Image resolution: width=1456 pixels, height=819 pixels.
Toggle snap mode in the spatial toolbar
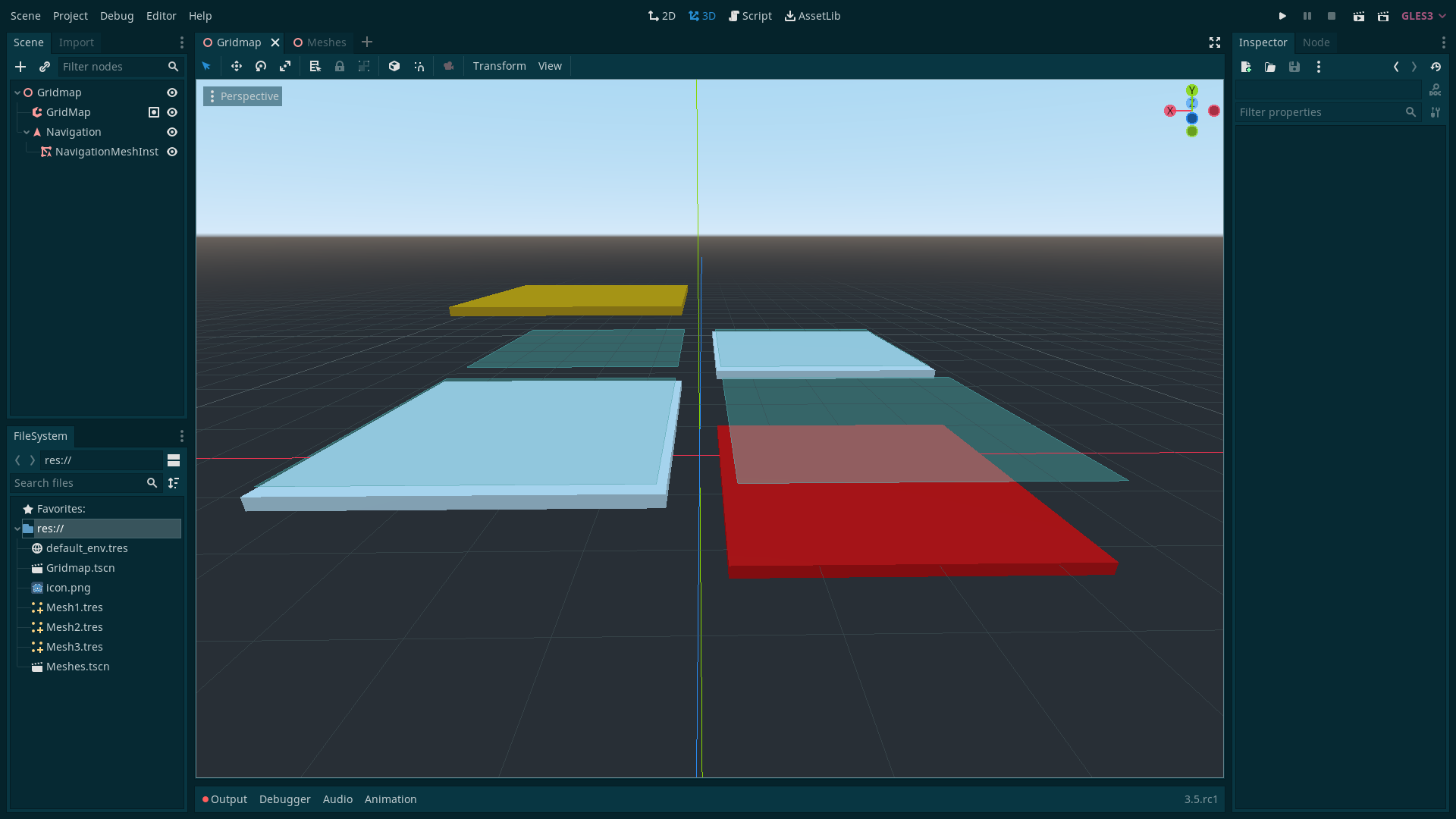point(419,66)
